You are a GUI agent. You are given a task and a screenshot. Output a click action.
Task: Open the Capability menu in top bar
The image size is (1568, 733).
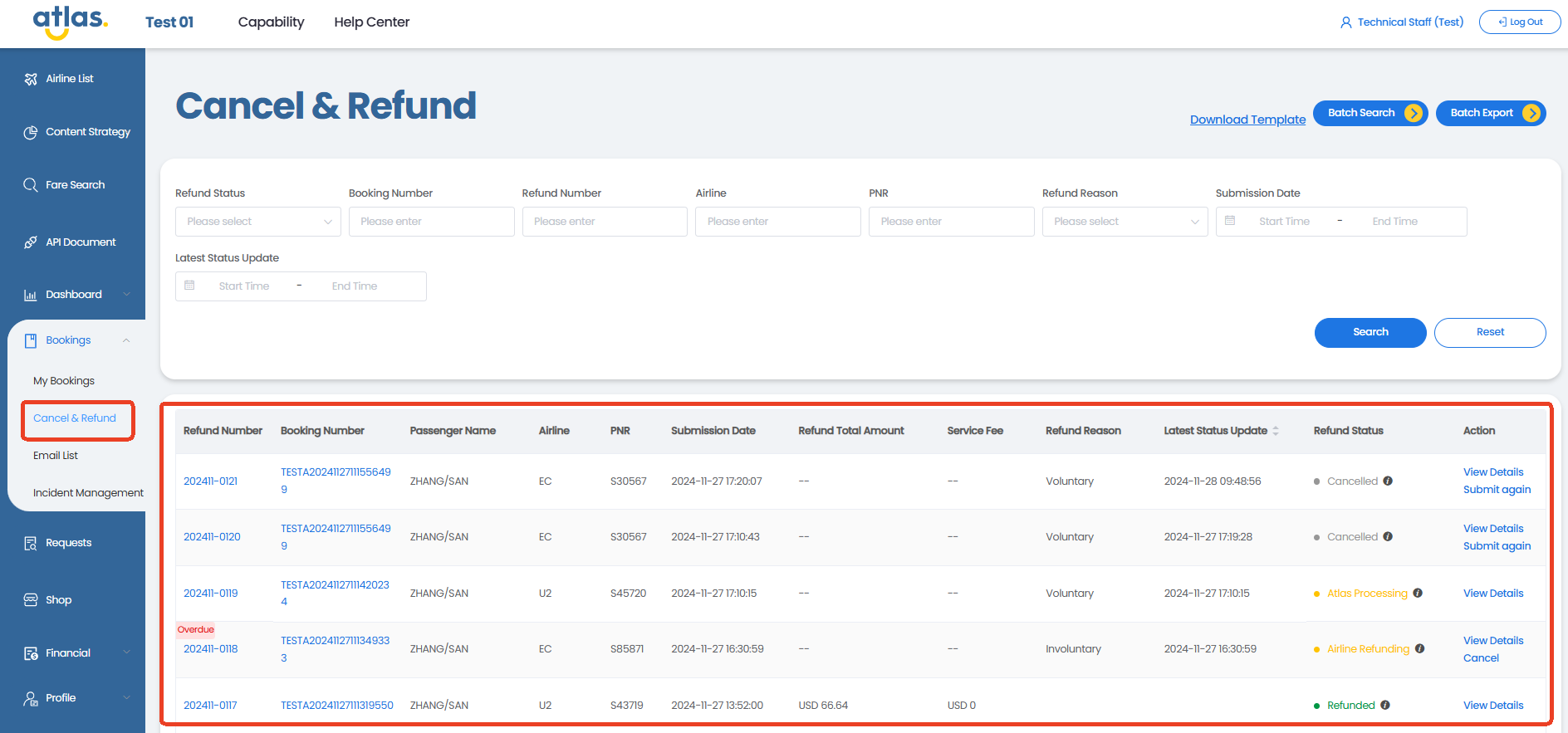(271, 22)
